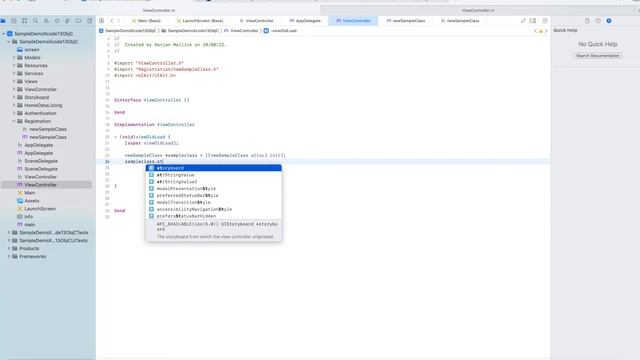Click the related items grid icon

pos(102,20)
